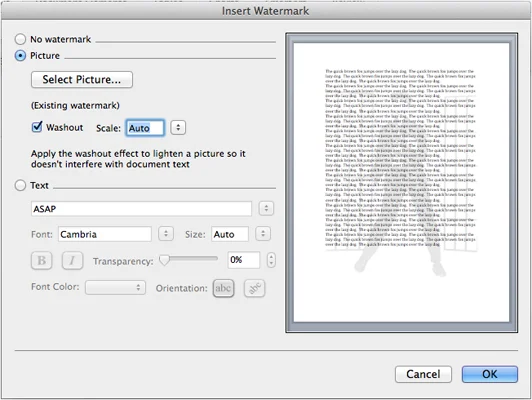Viewport: 532px width, 400px height.
Task: Open the Font Color dropdown
Action: tap(115, 287)
